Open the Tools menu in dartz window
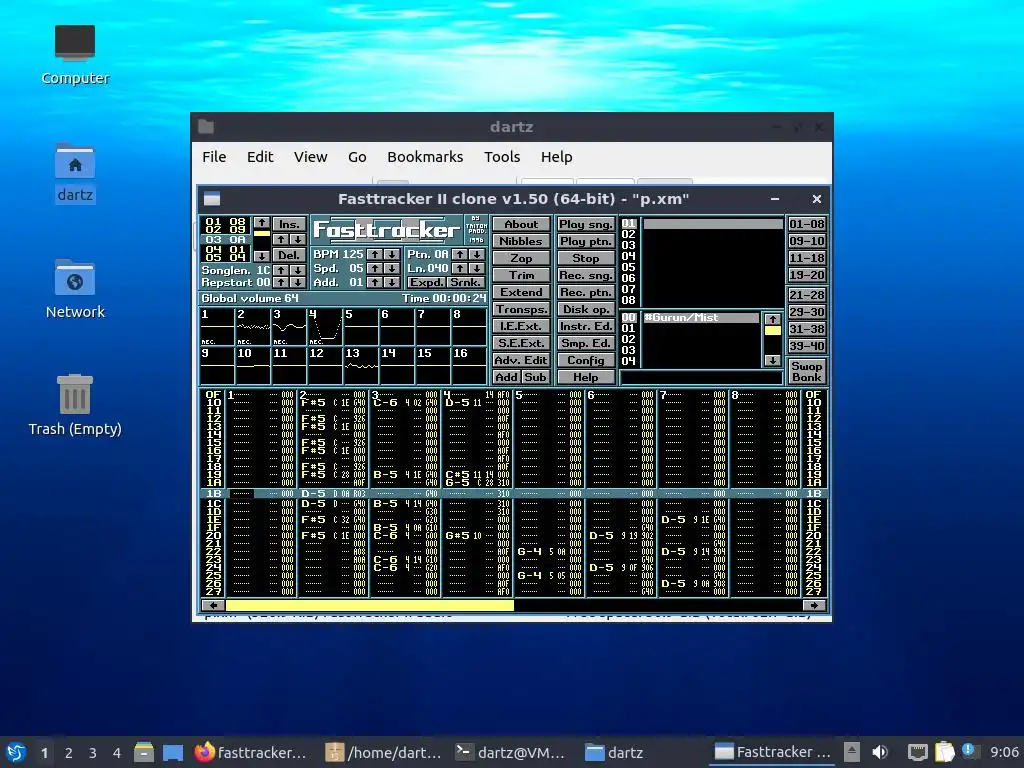The width and height of the screenshot is (1024, 768). 502,157
